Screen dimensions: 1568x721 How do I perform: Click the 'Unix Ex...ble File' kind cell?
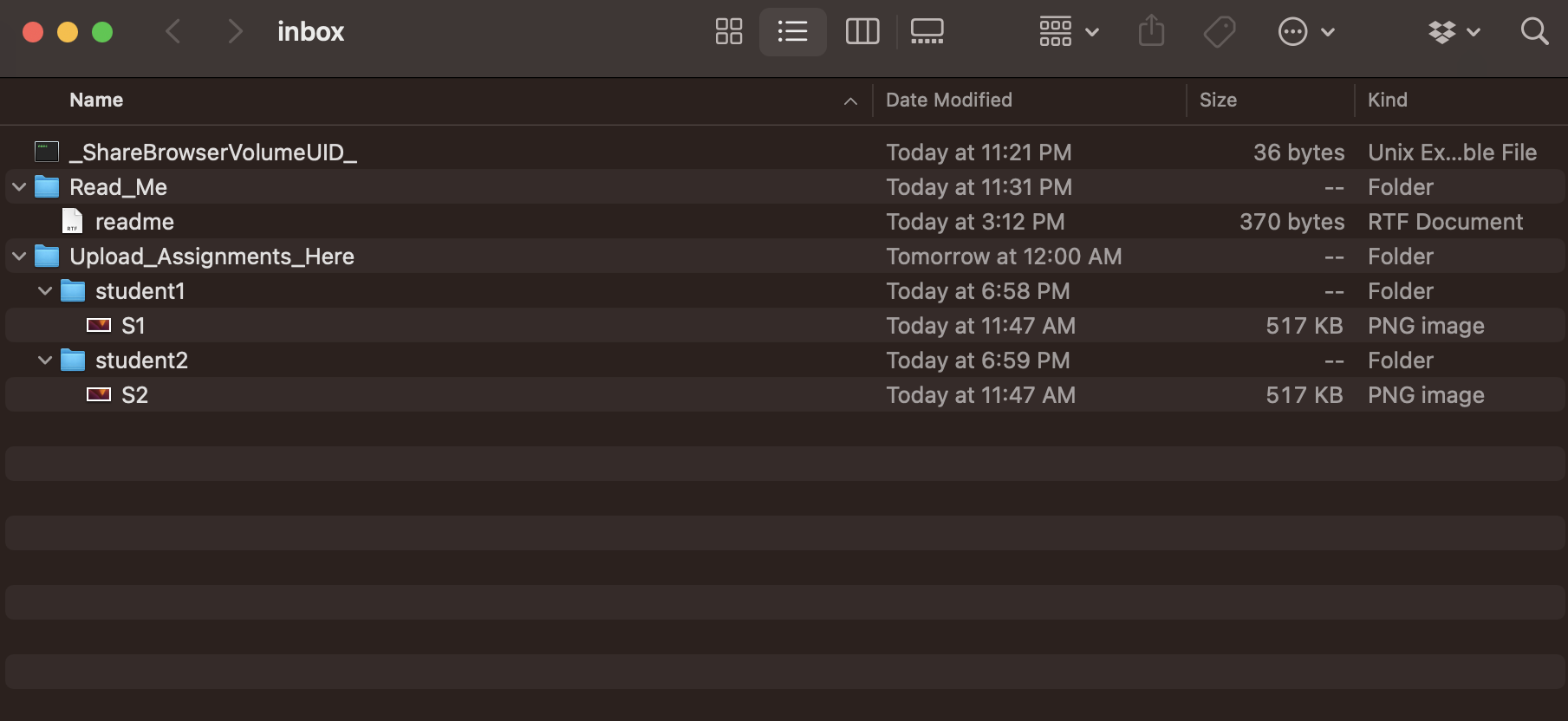[1452, 153]
